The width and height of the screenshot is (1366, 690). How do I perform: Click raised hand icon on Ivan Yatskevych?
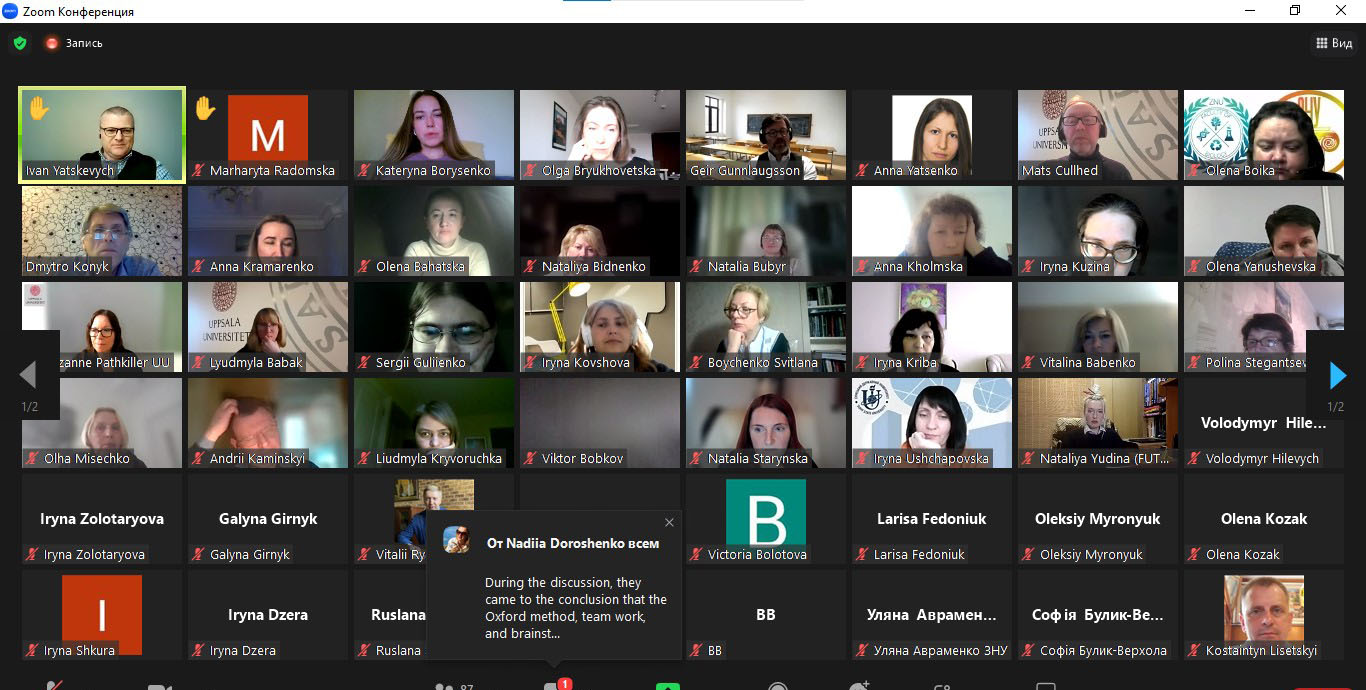[38, 108]
